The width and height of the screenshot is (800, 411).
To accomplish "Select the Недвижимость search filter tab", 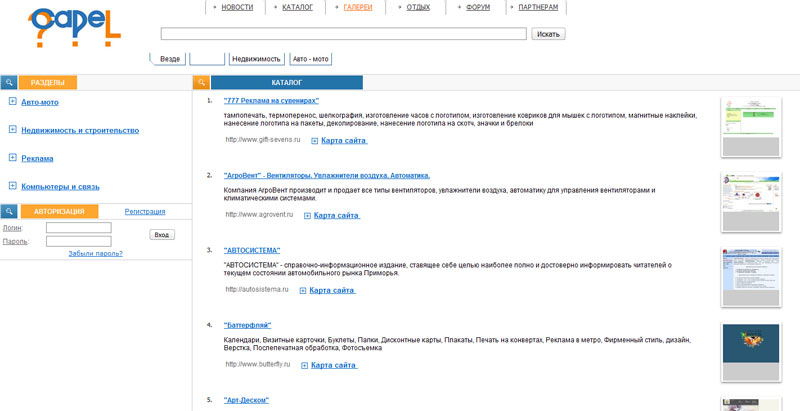I will 257,59.
